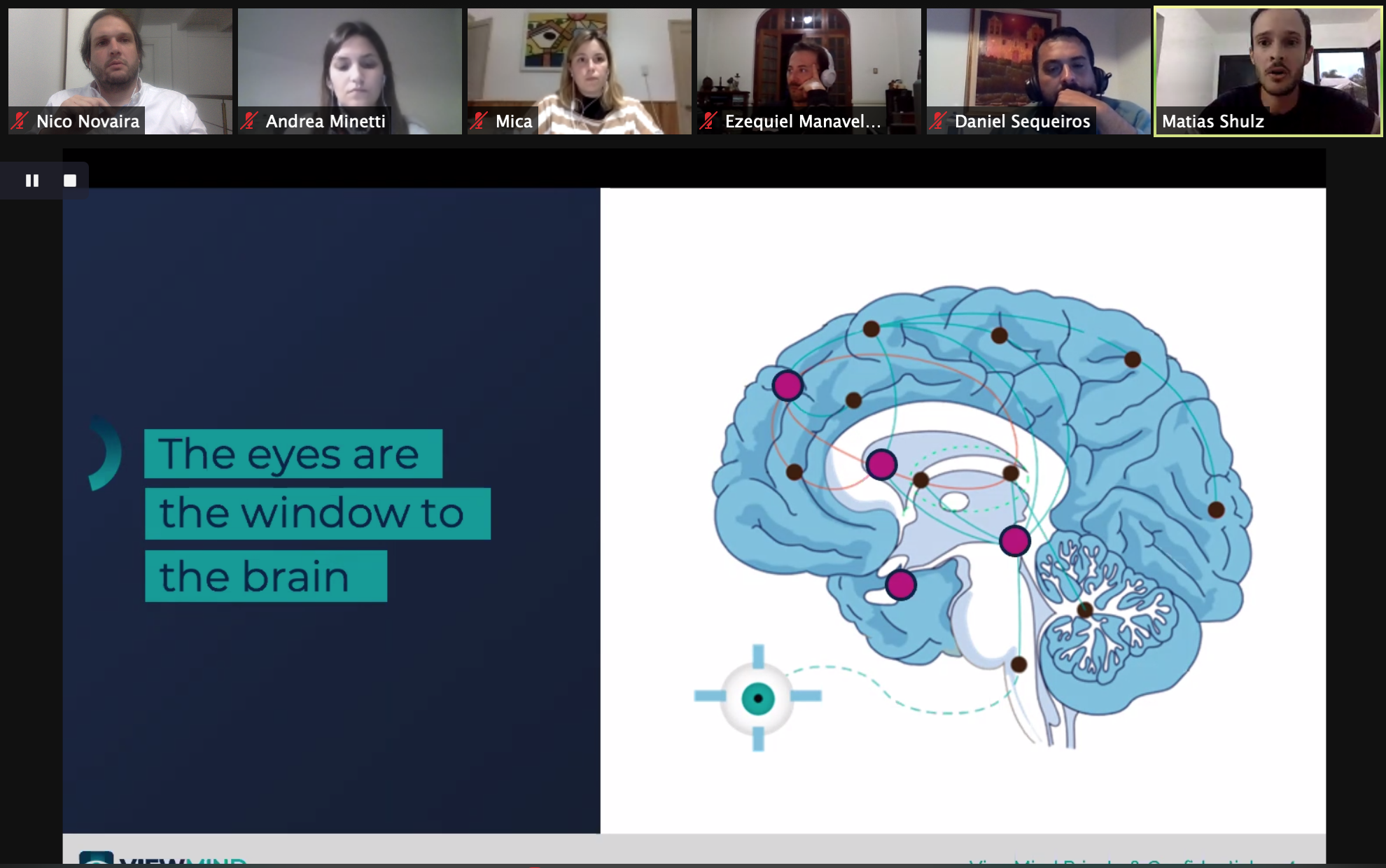Select Ezequiel Manavel's video tile
Viewport: 1386px width, 868px height.
click(808, 63)
